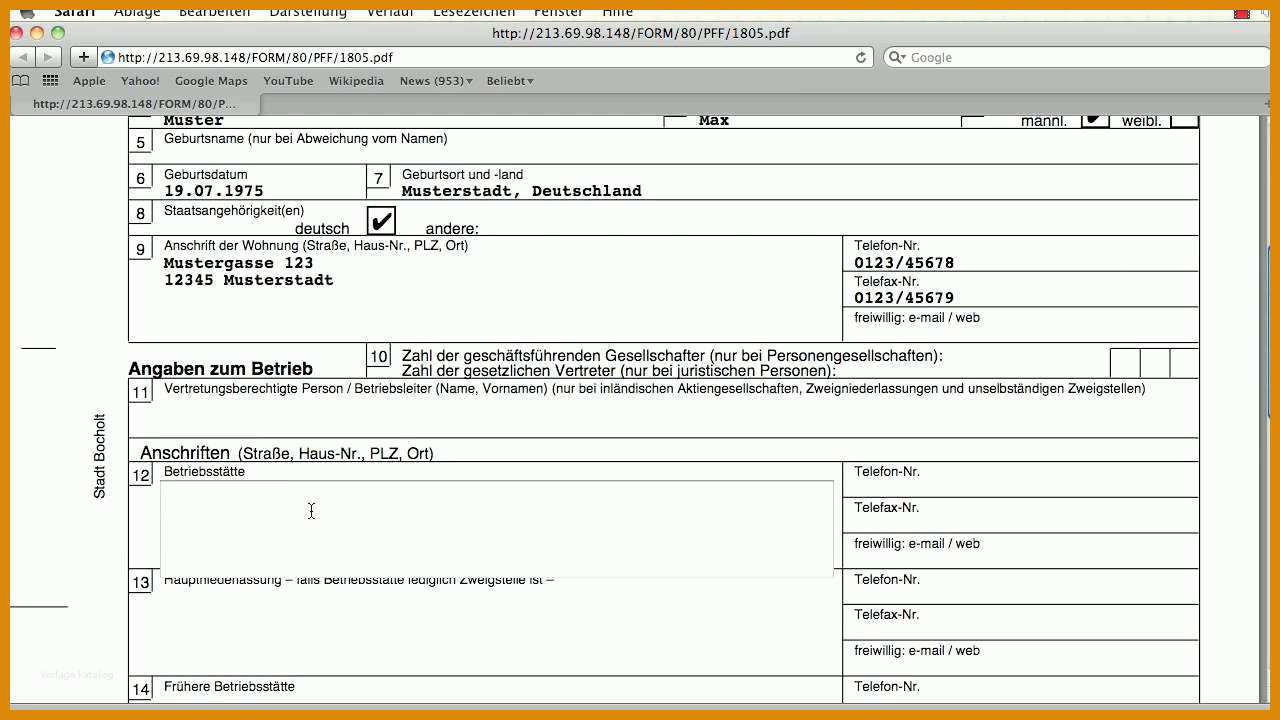
Task: Open the Apple bookmark
Action: [x=89, y=81]
